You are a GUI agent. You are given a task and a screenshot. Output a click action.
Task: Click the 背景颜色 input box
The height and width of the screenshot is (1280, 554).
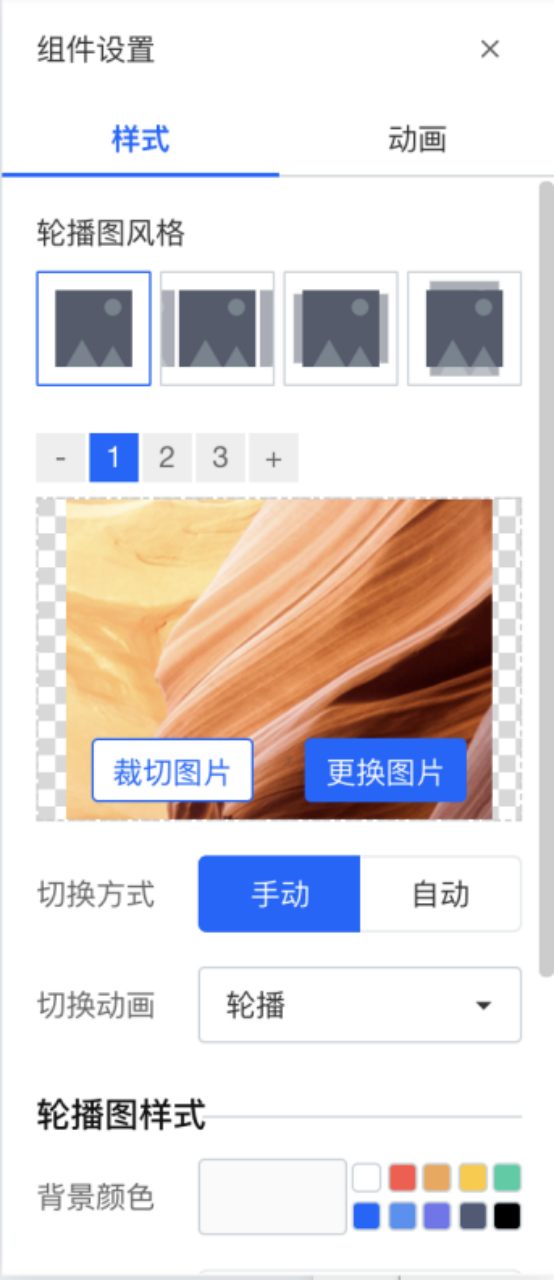point(273,1197)
